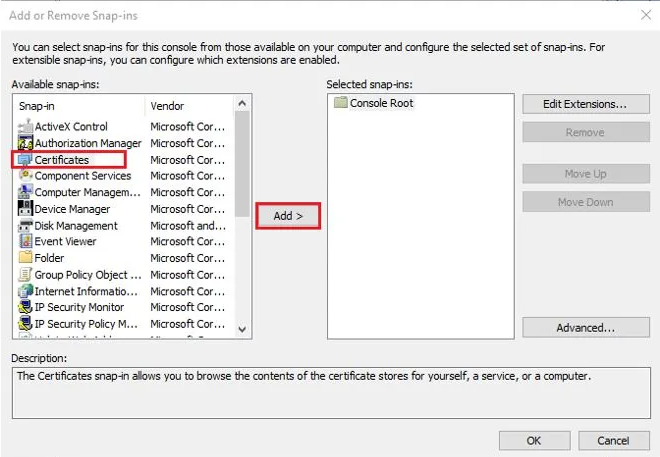660x457 pixels.
Task: Click the scroll down arrow in snap-in list
Action: [242, 329]
